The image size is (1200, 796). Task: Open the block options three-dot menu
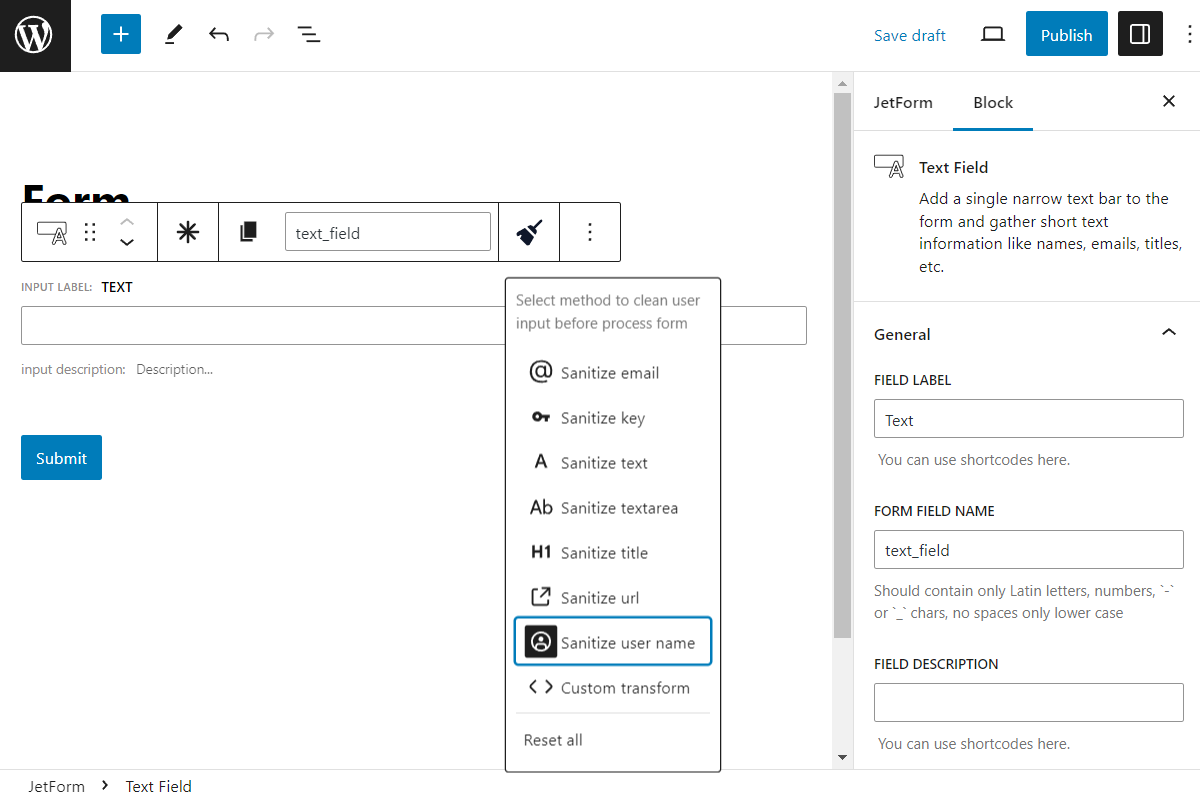point(589,231)
